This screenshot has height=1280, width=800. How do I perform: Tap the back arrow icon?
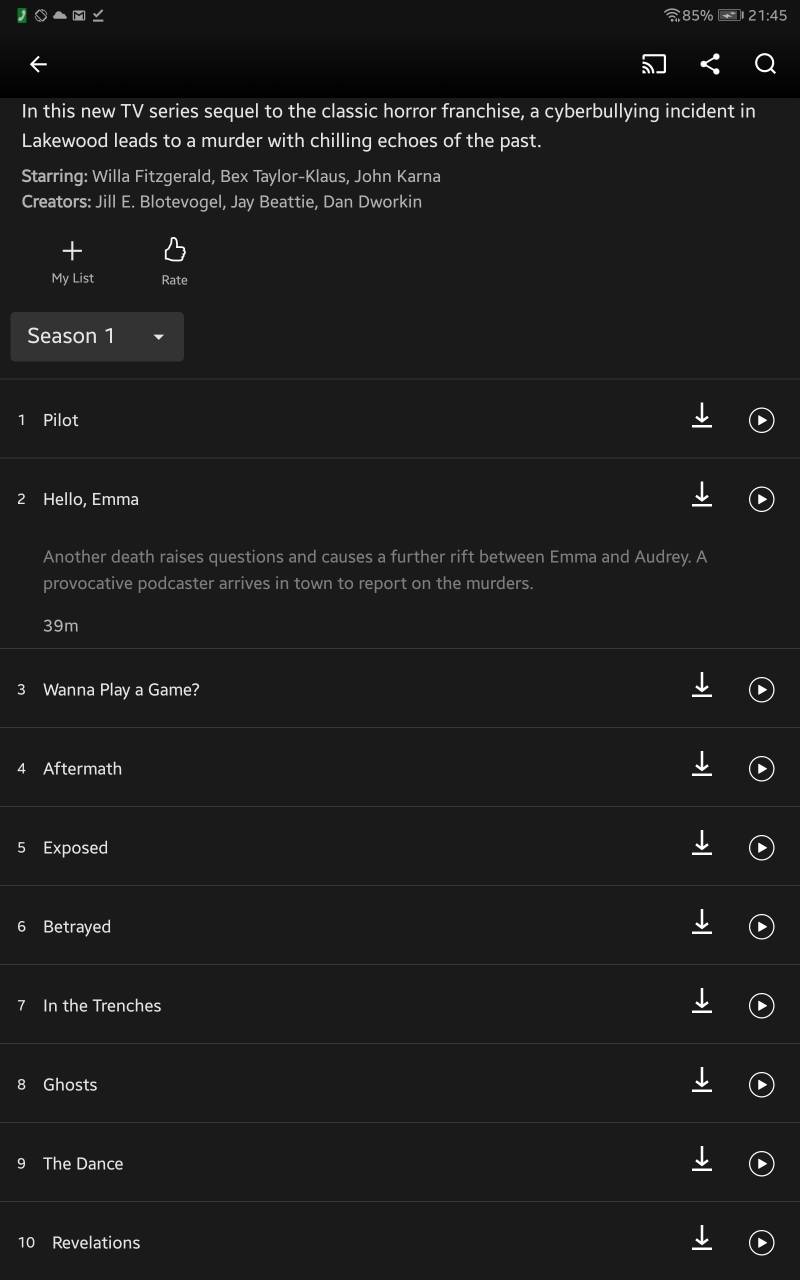[38, 64]
